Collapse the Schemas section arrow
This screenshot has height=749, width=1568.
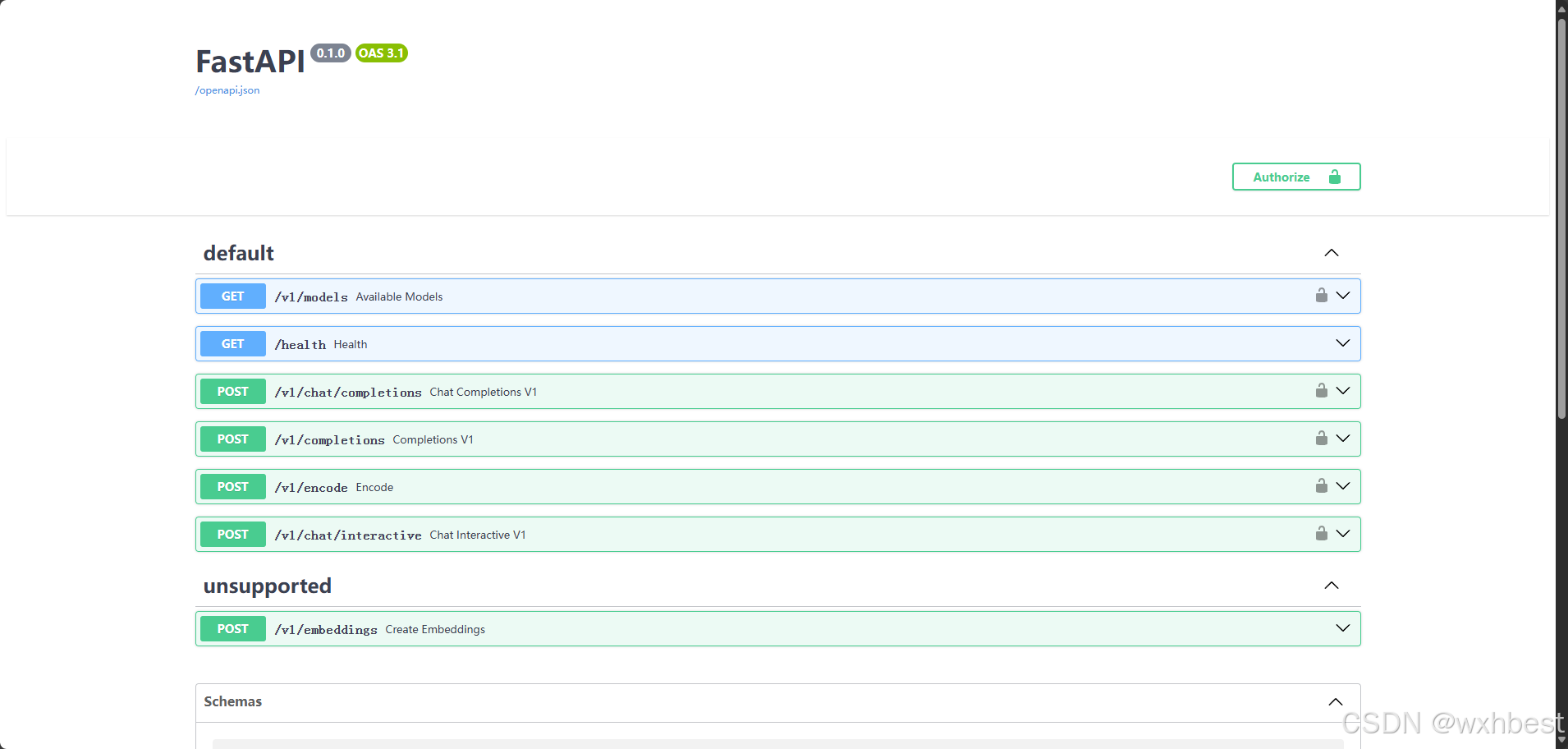click(1336, 701)
